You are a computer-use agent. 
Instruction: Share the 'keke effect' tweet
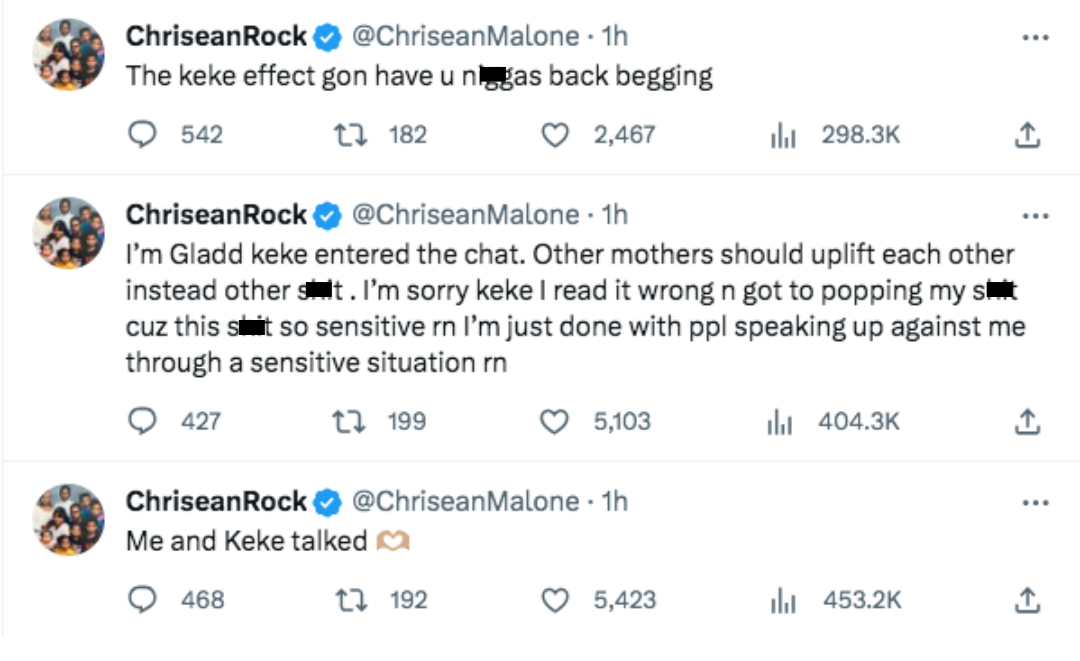[1027, 135]
